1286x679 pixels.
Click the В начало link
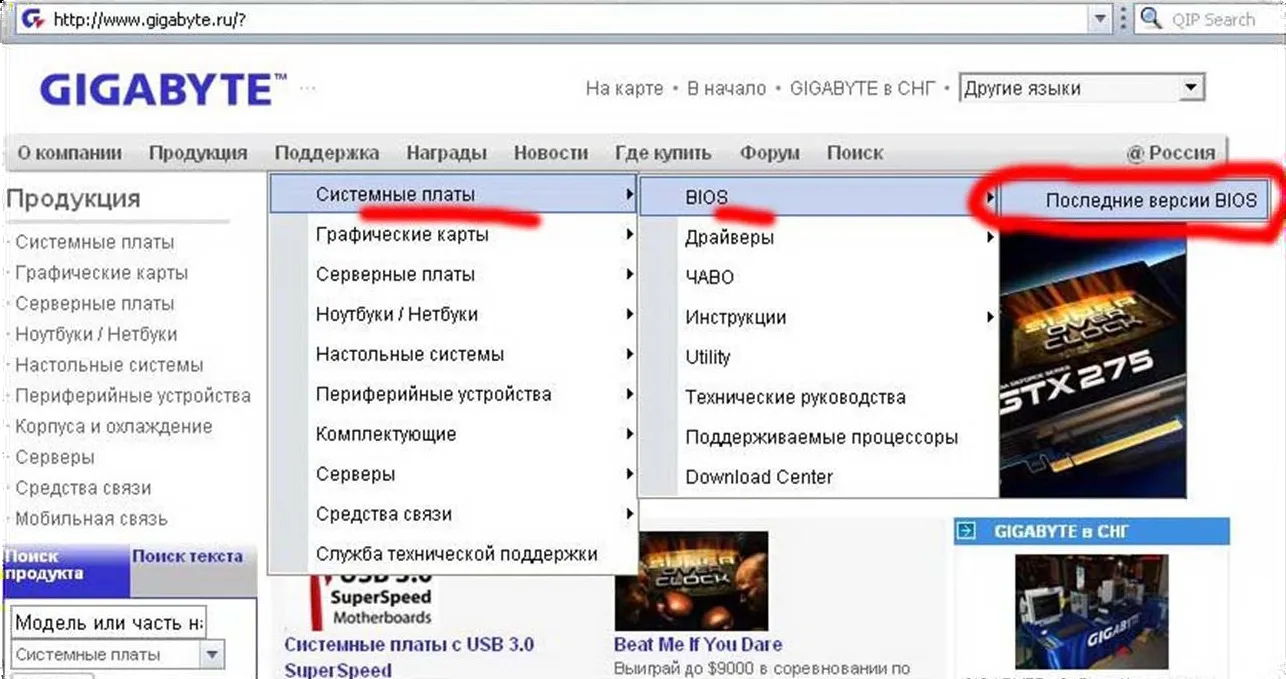pos(726,89)
